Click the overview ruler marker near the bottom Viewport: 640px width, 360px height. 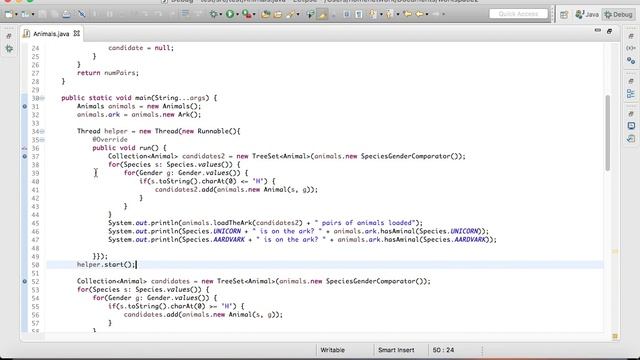click(615, 336)
